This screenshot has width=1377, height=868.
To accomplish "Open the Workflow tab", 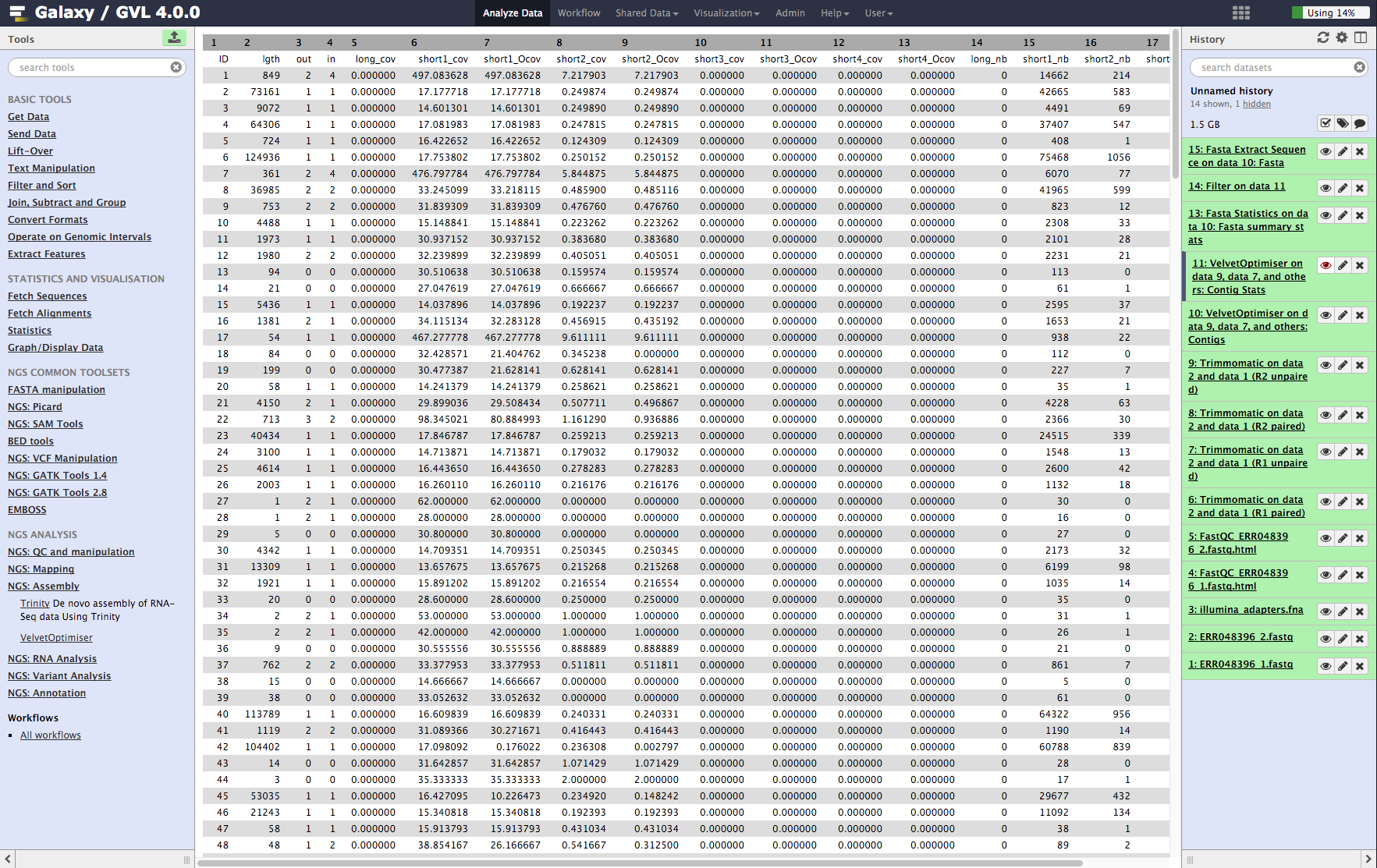I will point(579,12).
